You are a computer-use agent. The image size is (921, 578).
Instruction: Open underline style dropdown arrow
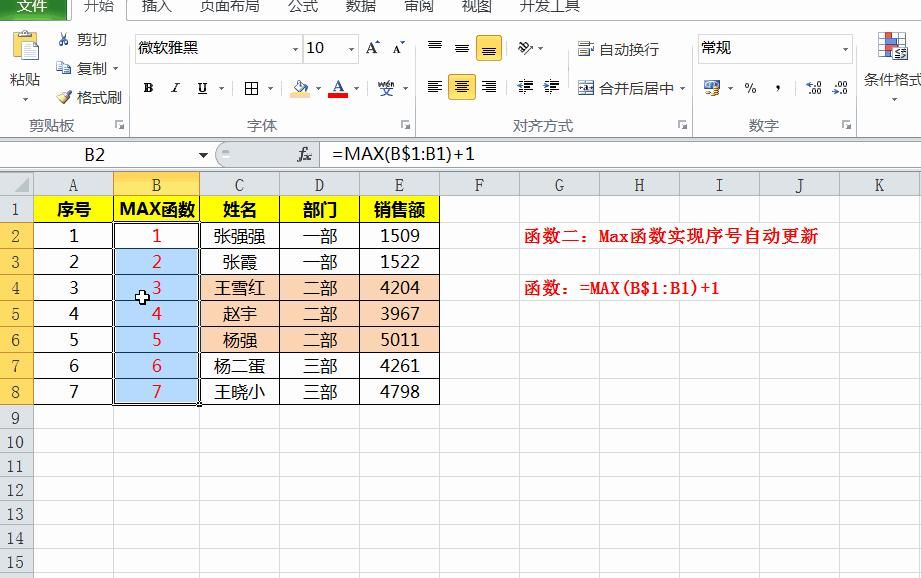(x=221, y=89)
